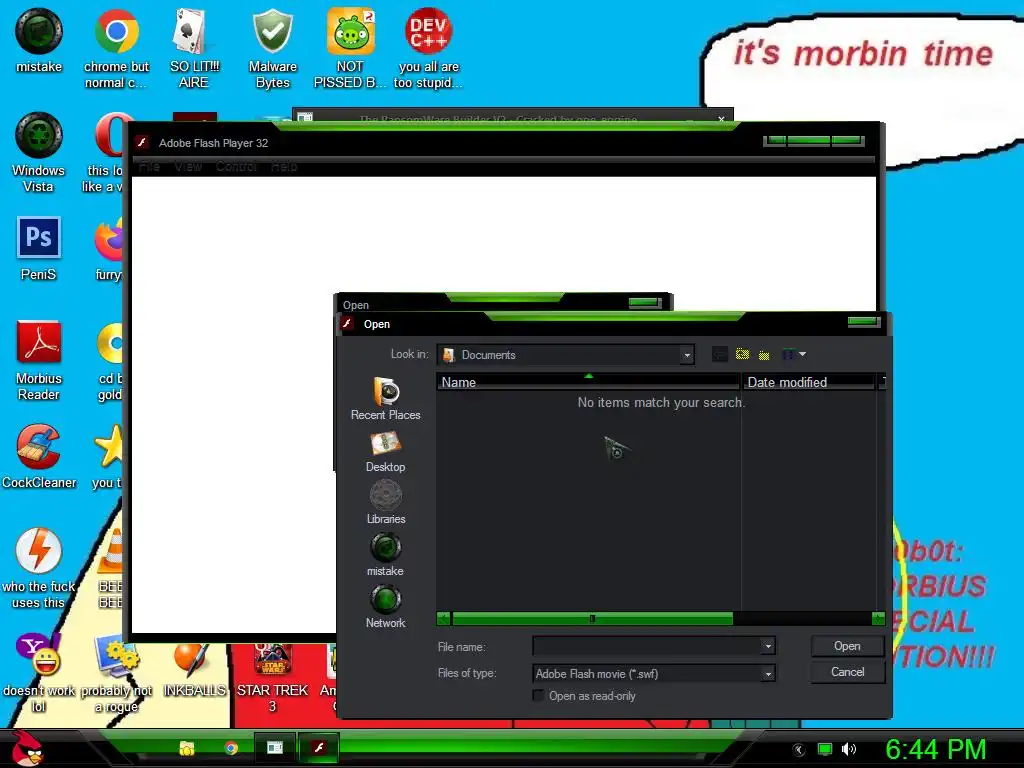Viewport: 1024px width, 768px height.
Task: Click the go back icon in the Open dialog toolbar
Action: point(719,355)
